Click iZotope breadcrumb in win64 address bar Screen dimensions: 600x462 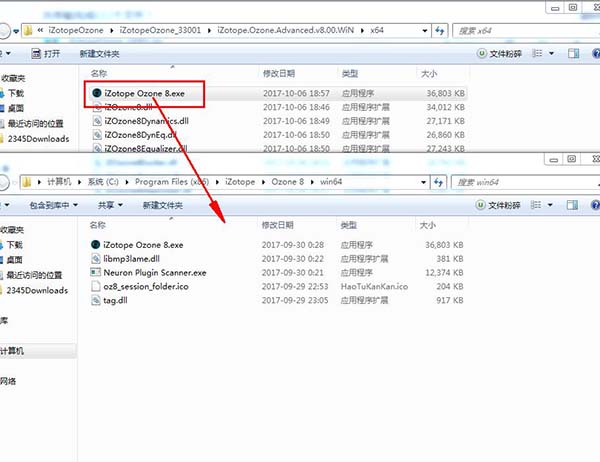click(x=240, y=182)
